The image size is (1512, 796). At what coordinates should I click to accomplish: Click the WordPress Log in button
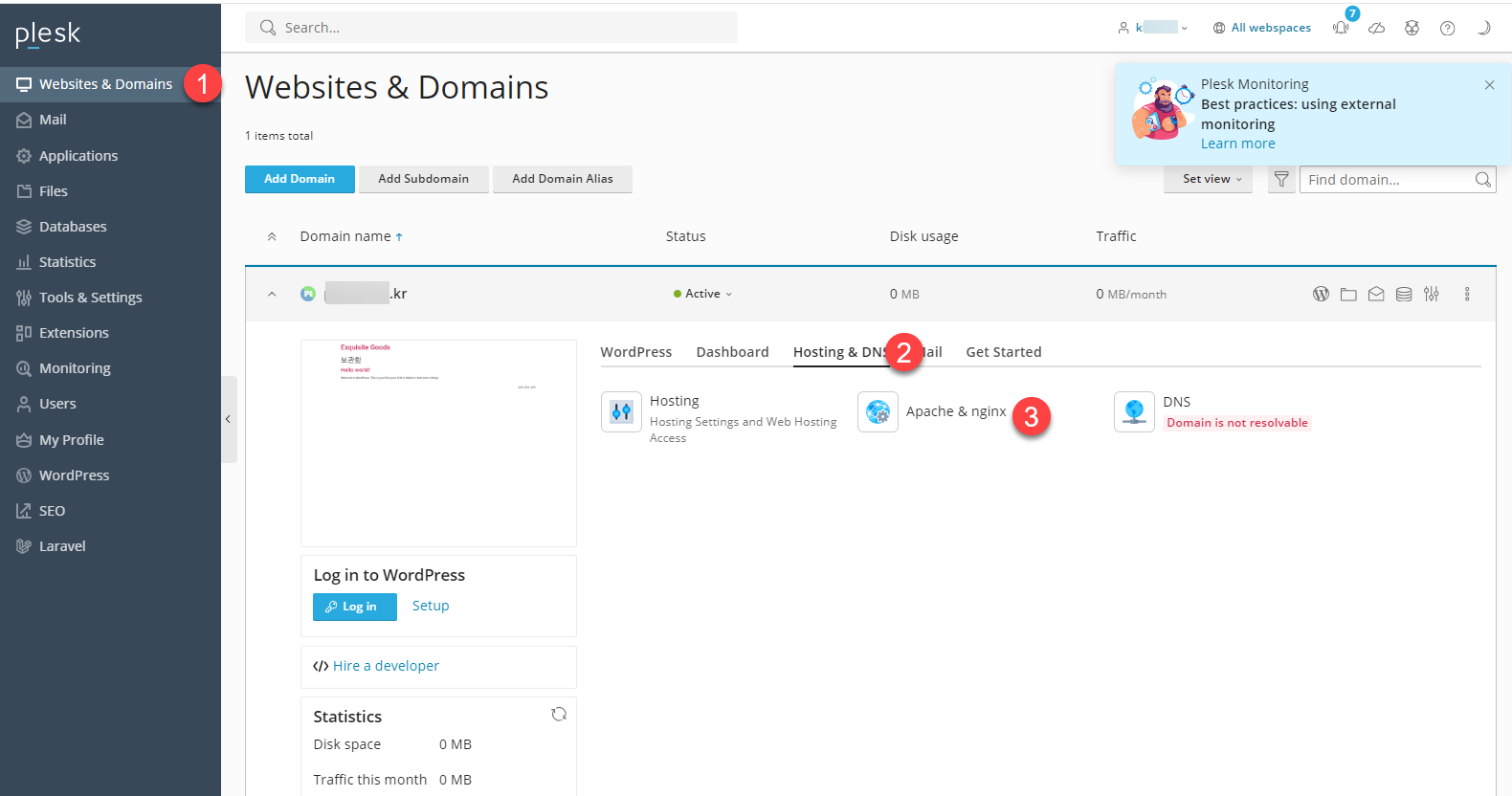(355, 607)
